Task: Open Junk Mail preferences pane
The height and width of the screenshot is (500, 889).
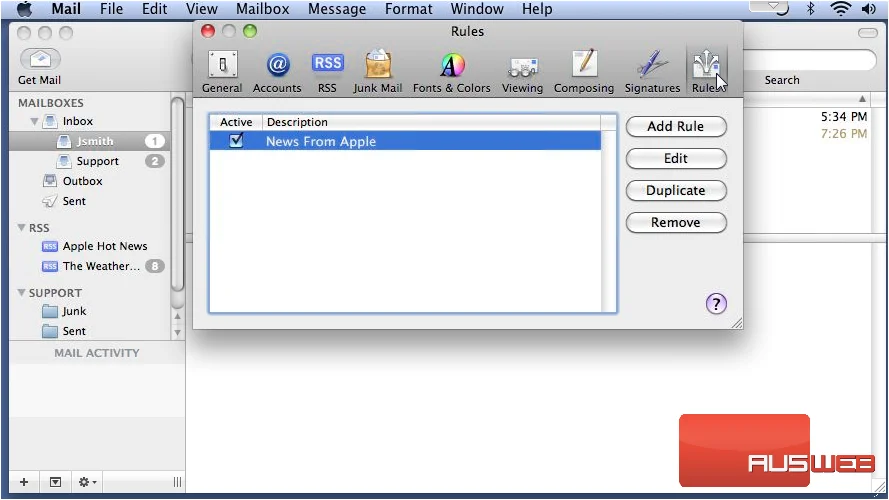Action: (378, 71)
